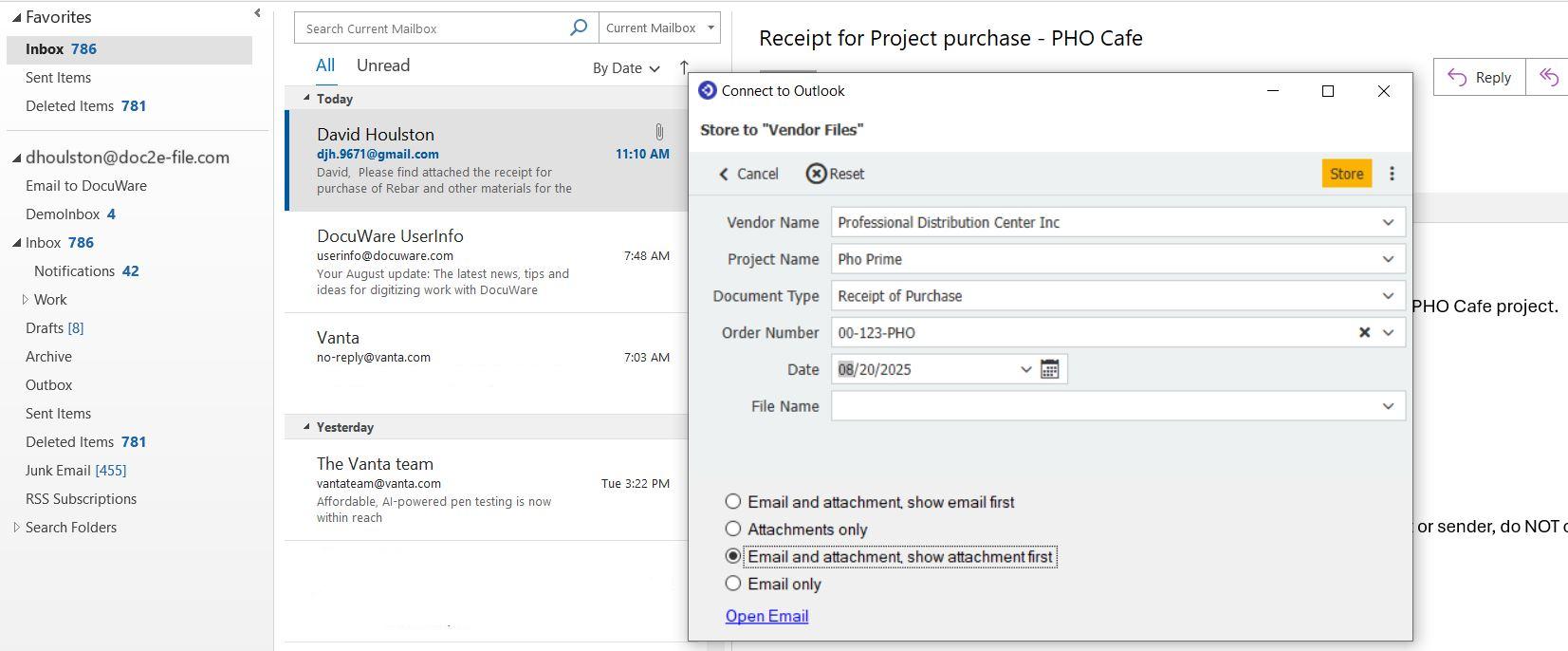
Task: Open the Project Name dropdown arrow
Action: tap(1388, 259)
